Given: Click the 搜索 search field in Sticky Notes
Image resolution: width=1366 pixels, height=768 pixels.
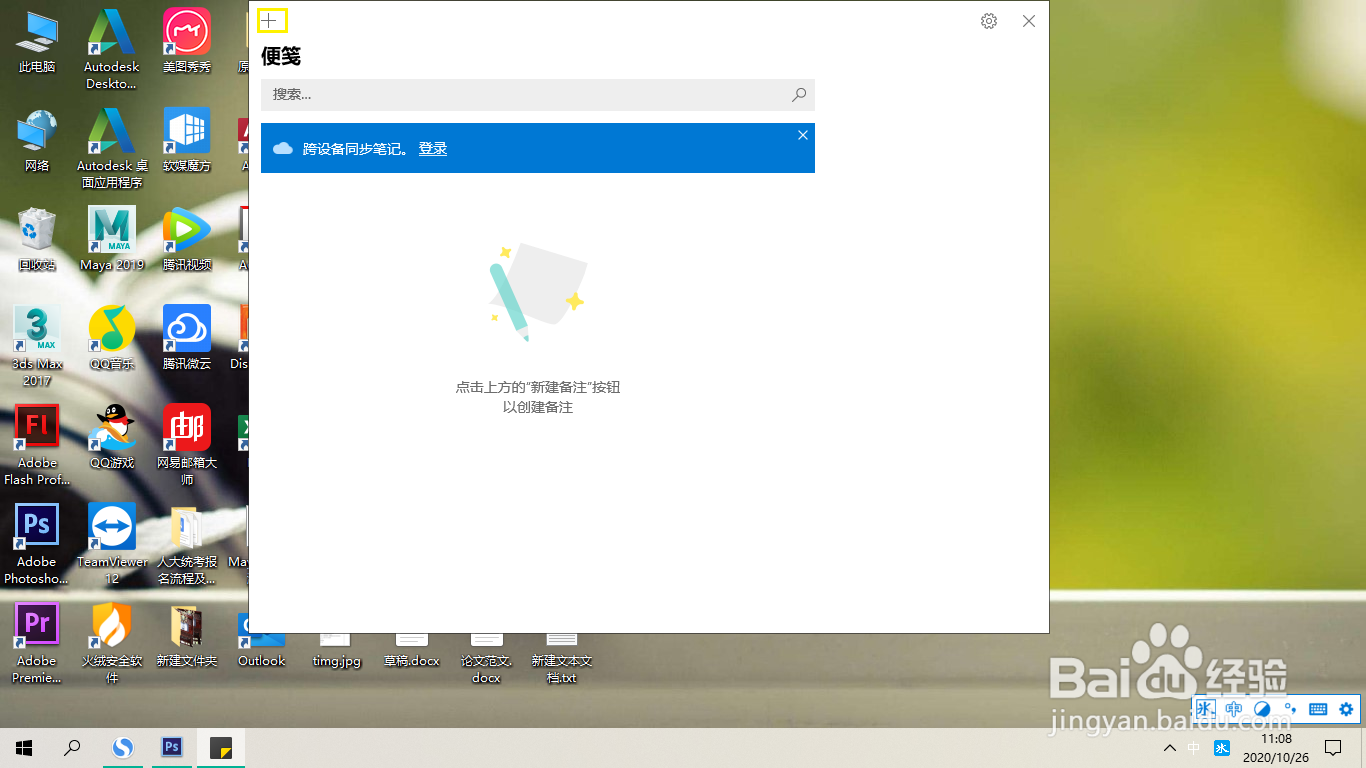Looking at the screenshot, I should (537, 94).
